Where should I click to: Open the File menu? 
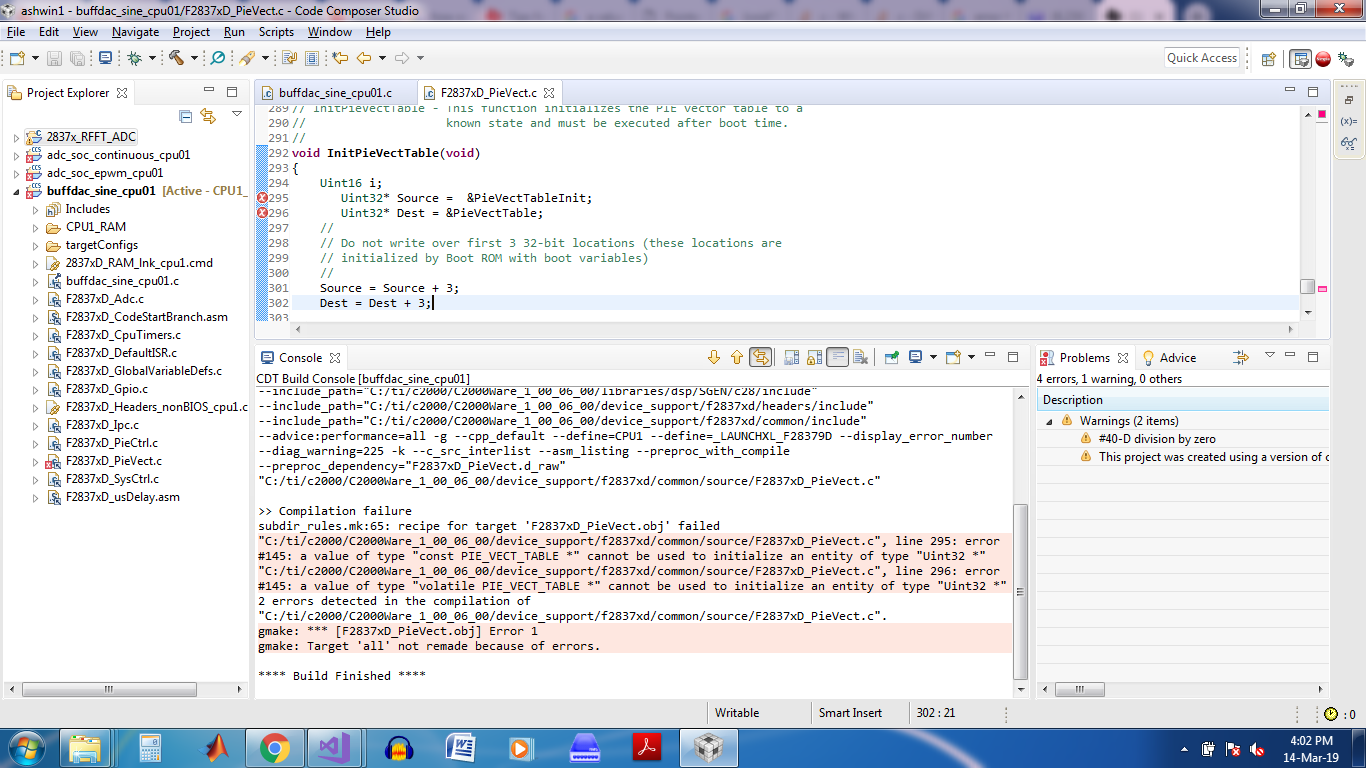click(x=16, y=32)
